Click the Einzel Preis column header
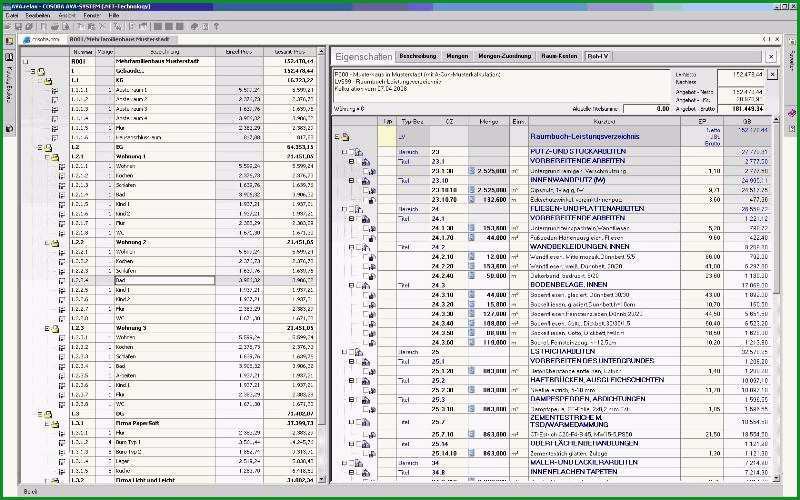The image size is (800, 500). 239,52
